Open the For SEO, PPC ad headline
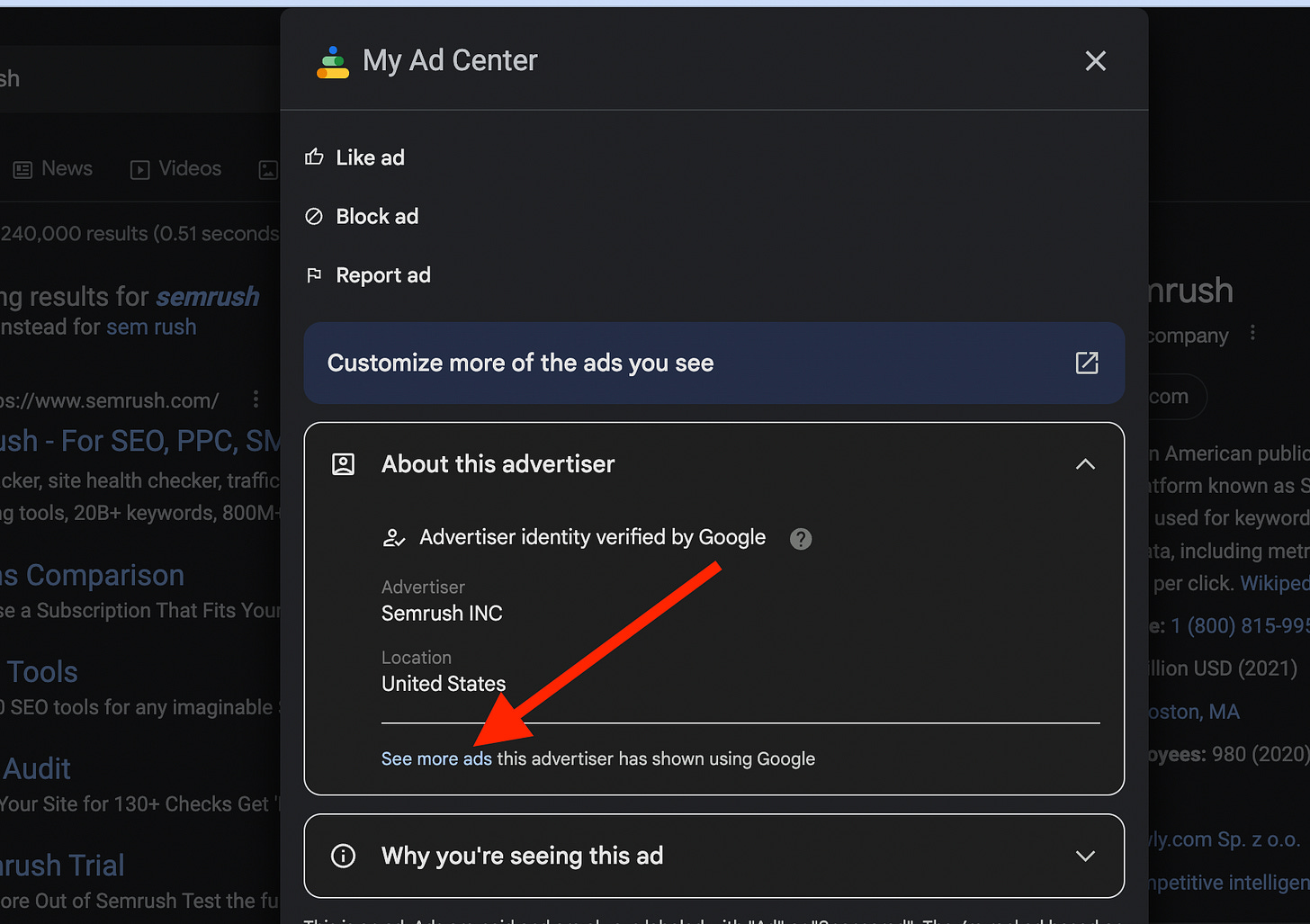 140,441
